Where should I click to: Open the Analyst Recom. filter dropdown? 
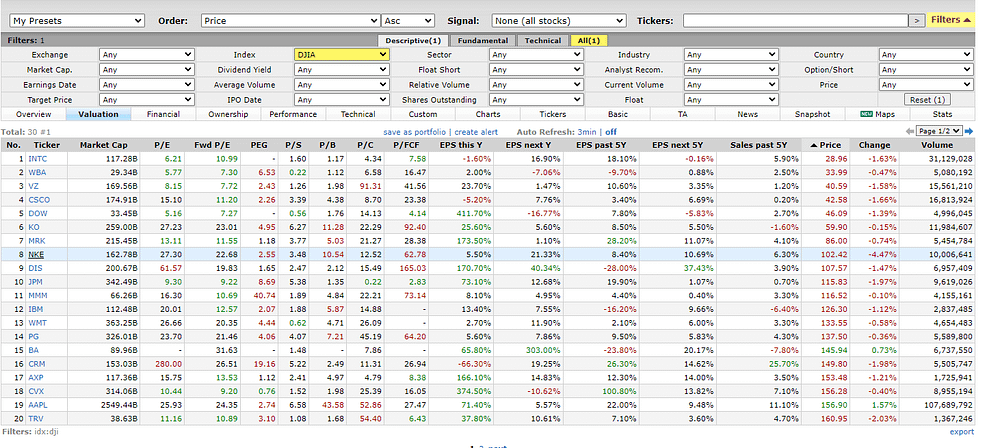(x=732, y=70)
